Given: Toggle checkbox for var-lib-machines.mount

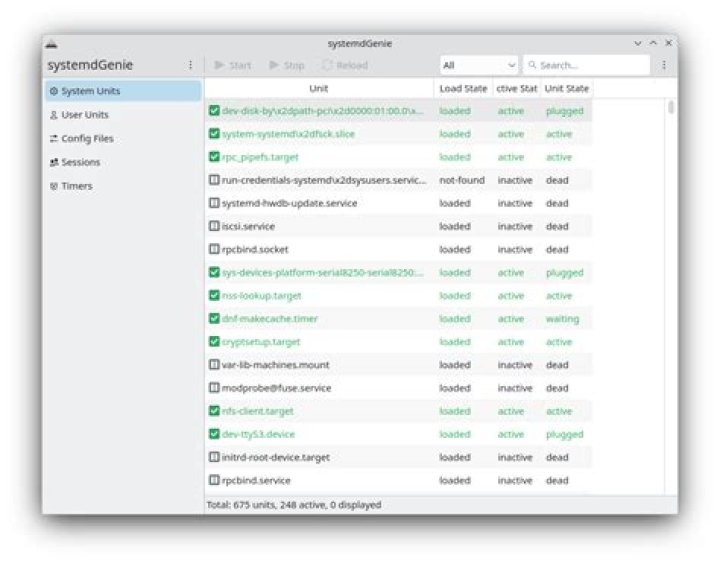Looking at the screenshot, I should click(214, 365).
